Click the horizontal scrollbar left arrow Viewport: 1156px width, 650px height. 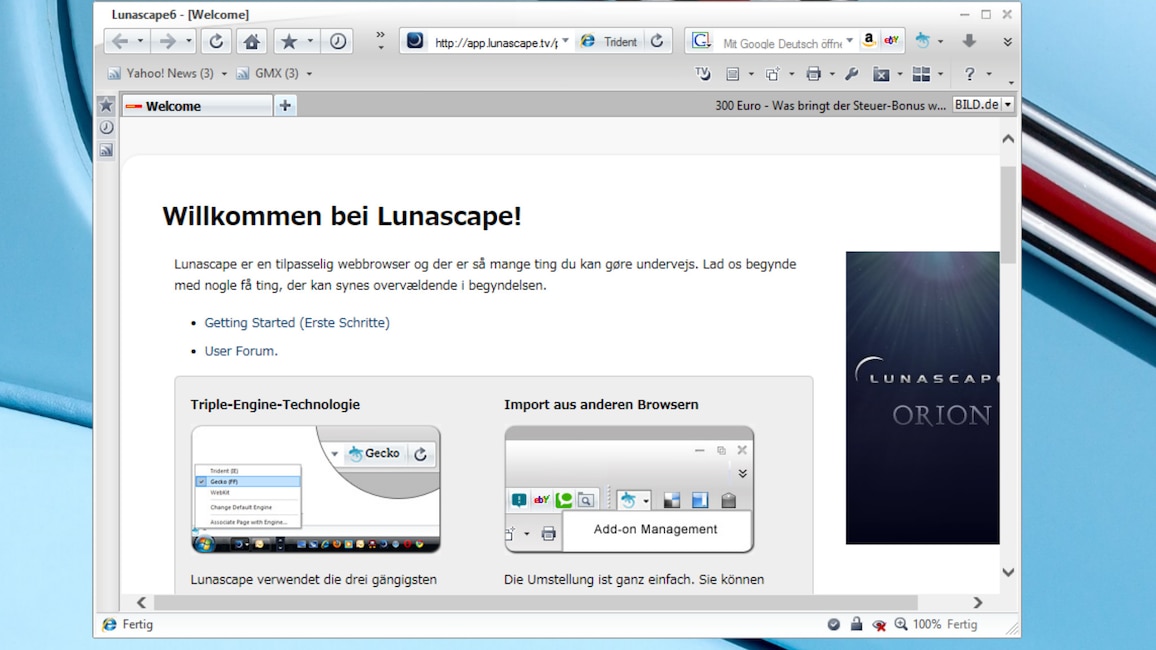point(142,603)
